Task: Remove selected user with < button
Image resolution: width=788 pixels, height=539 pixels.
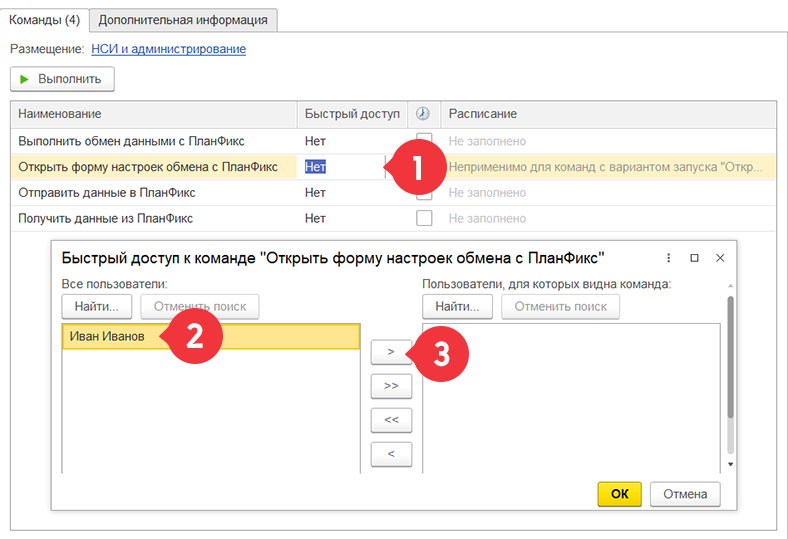Action: click(391, 454)
